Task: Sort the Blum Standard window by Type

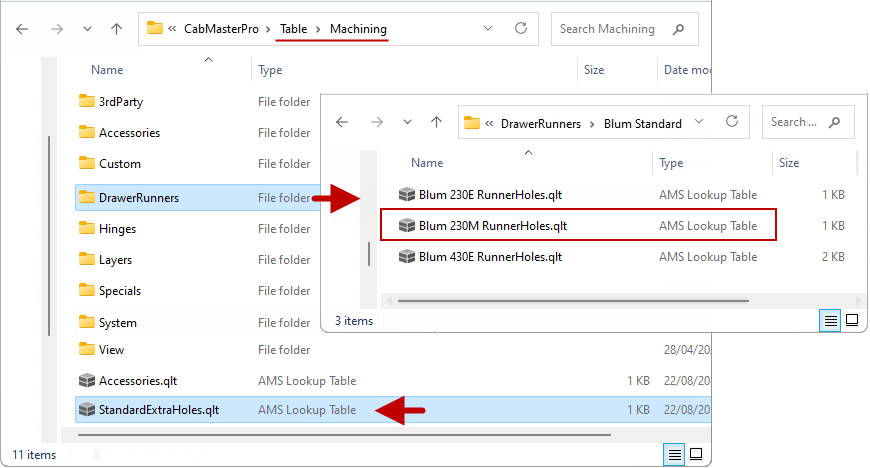Action: pyautogui.click(x=671, y=163)
